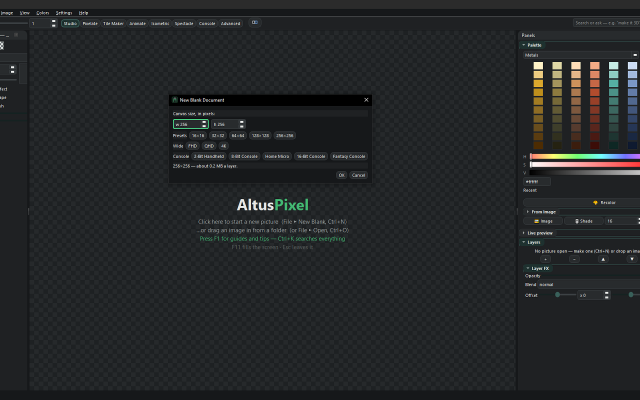Decrease height with the down stepper arrow

(242, 126)
